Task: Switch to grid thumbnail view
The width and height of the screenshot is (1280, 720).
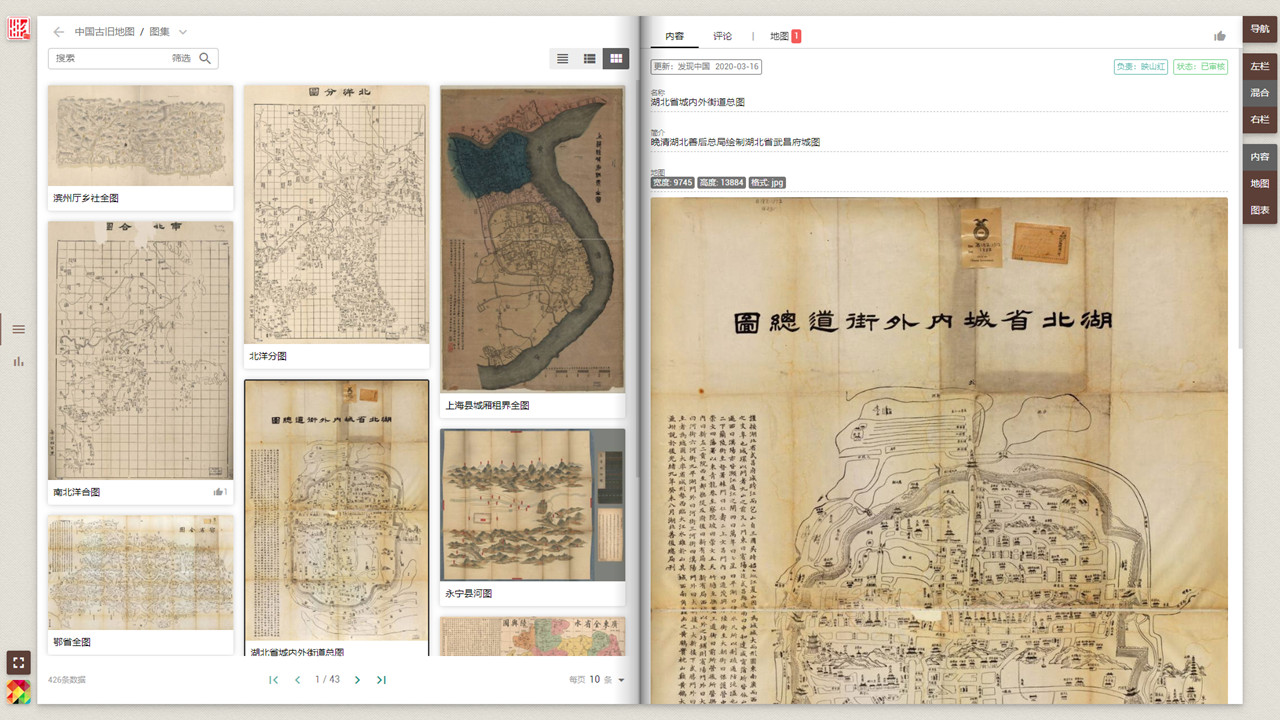Action: coord(616,59)
